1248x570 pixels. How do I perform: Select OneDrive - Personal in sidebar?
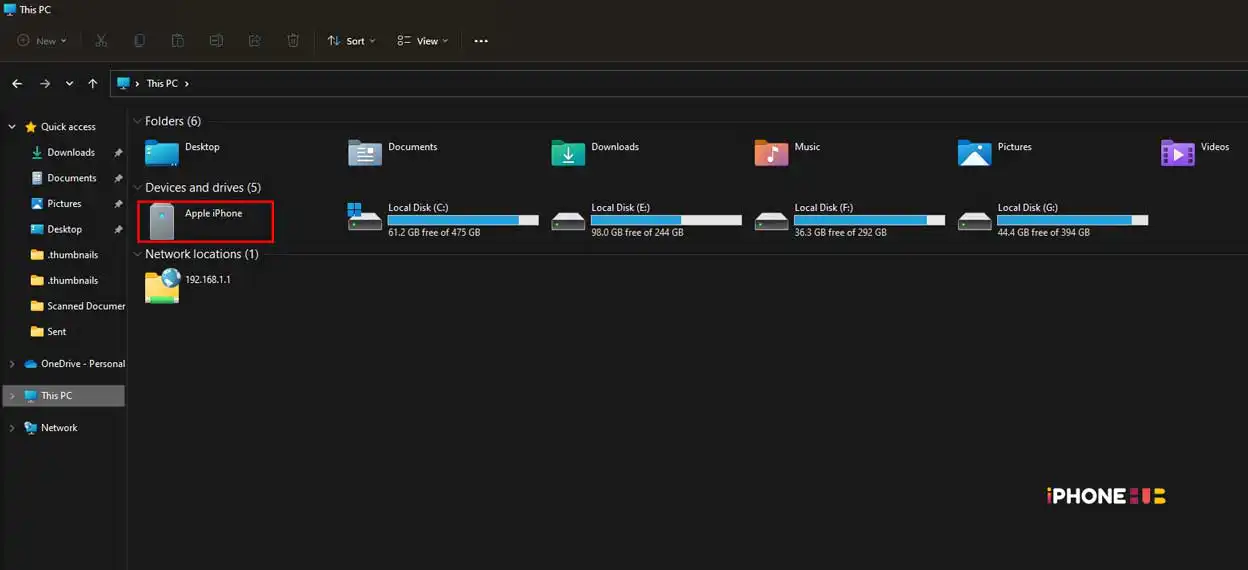(82, 364)
